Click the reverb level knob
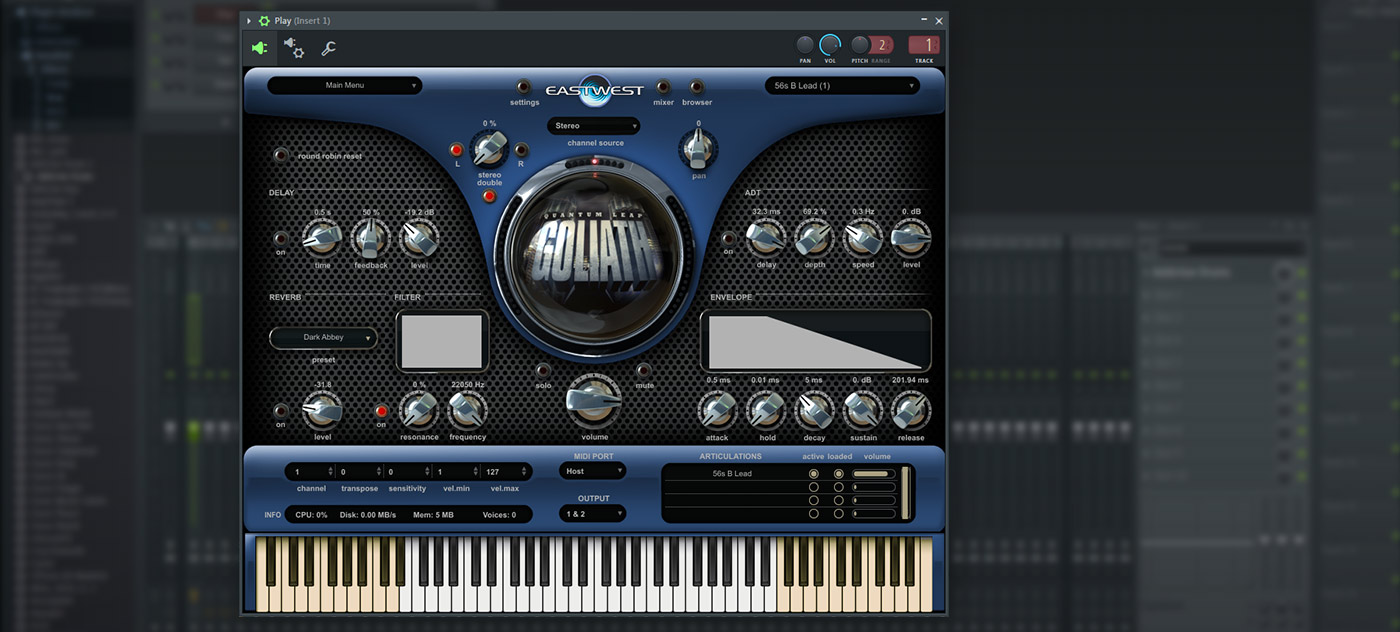 322,410
